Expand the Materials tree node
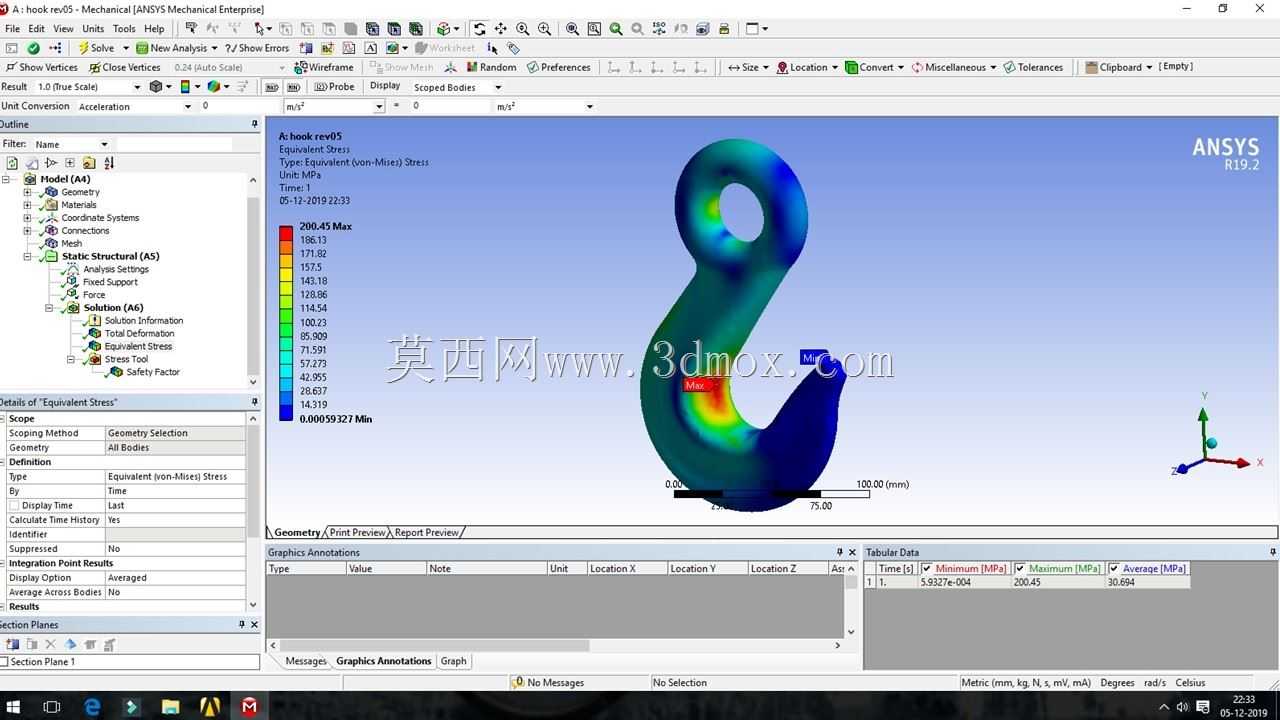Screen dimensions: 1280x720 [x=28, y=205]
